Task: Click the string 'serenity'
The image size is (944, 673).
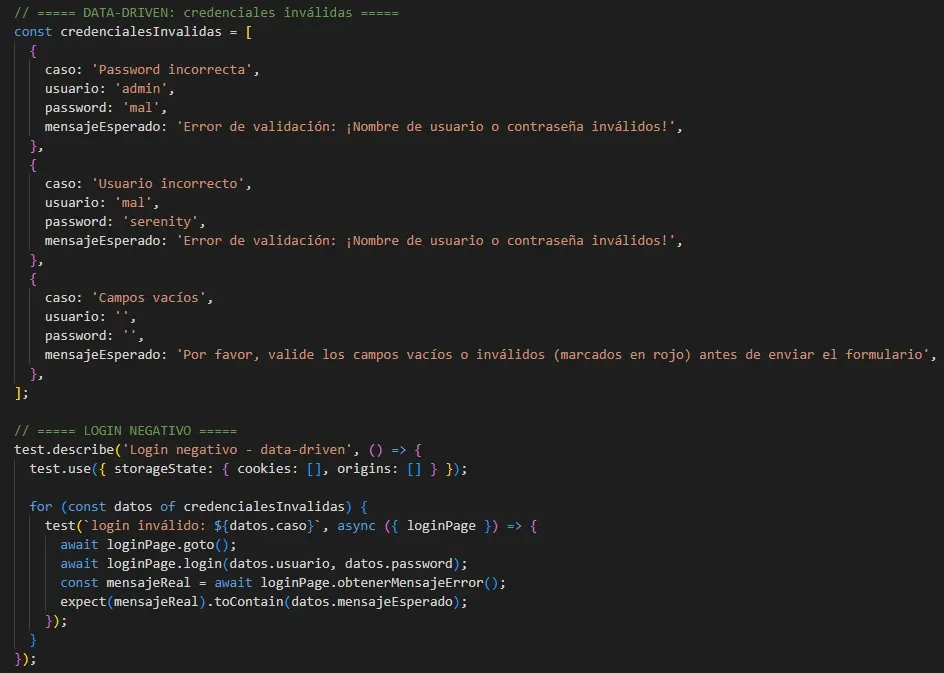Action: point(160,222)
